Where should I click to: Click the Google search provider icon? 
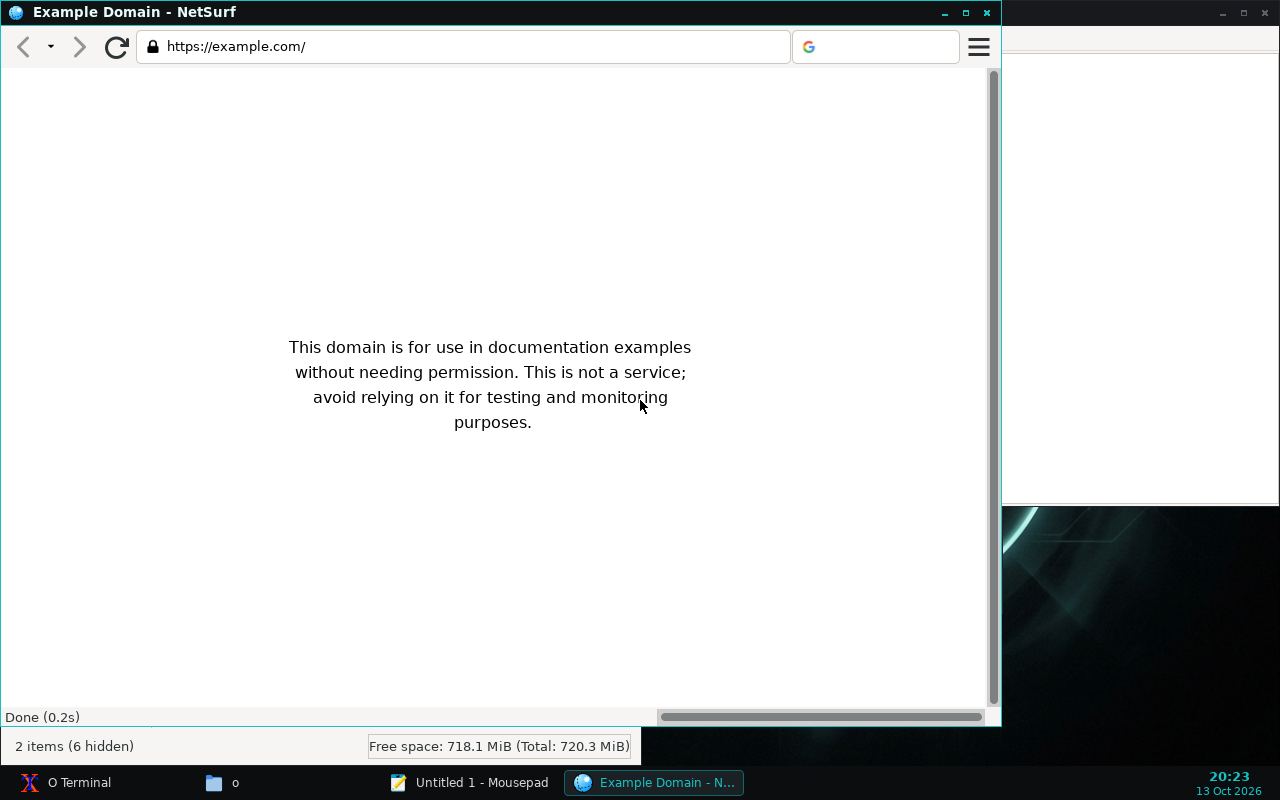(x=809, y=47)
